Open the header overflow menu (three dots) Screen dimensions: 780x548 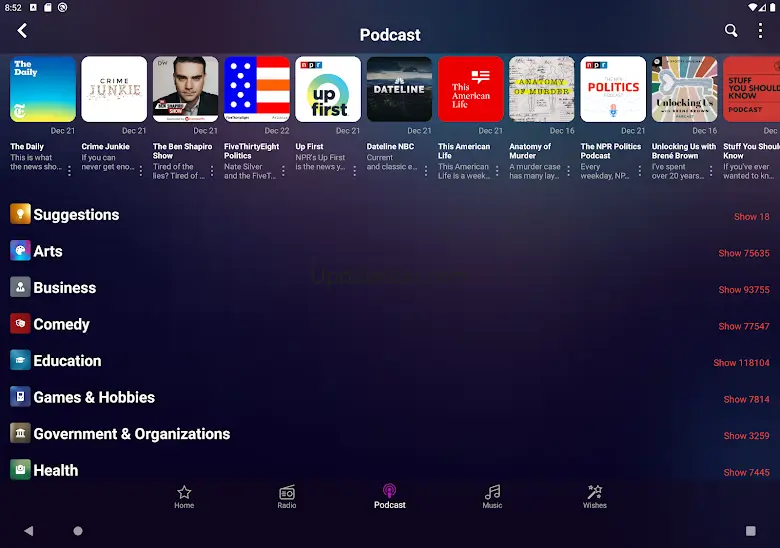coord(760,31)
